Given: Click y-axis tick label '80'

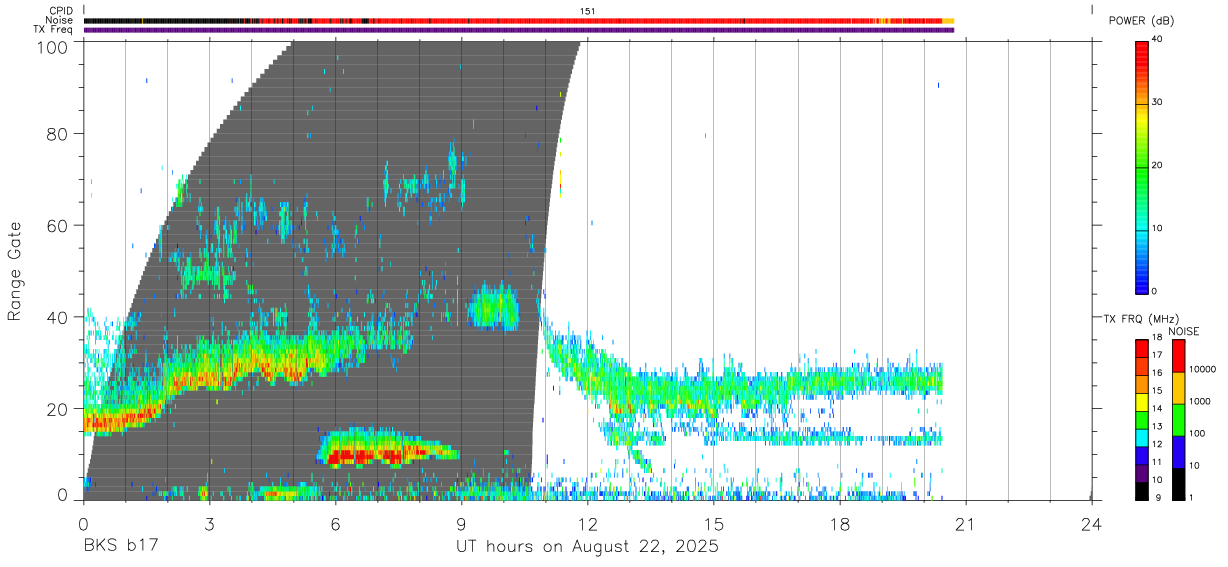Looking at the screenshot, I should pyautogui.click(x=58, y=136).
